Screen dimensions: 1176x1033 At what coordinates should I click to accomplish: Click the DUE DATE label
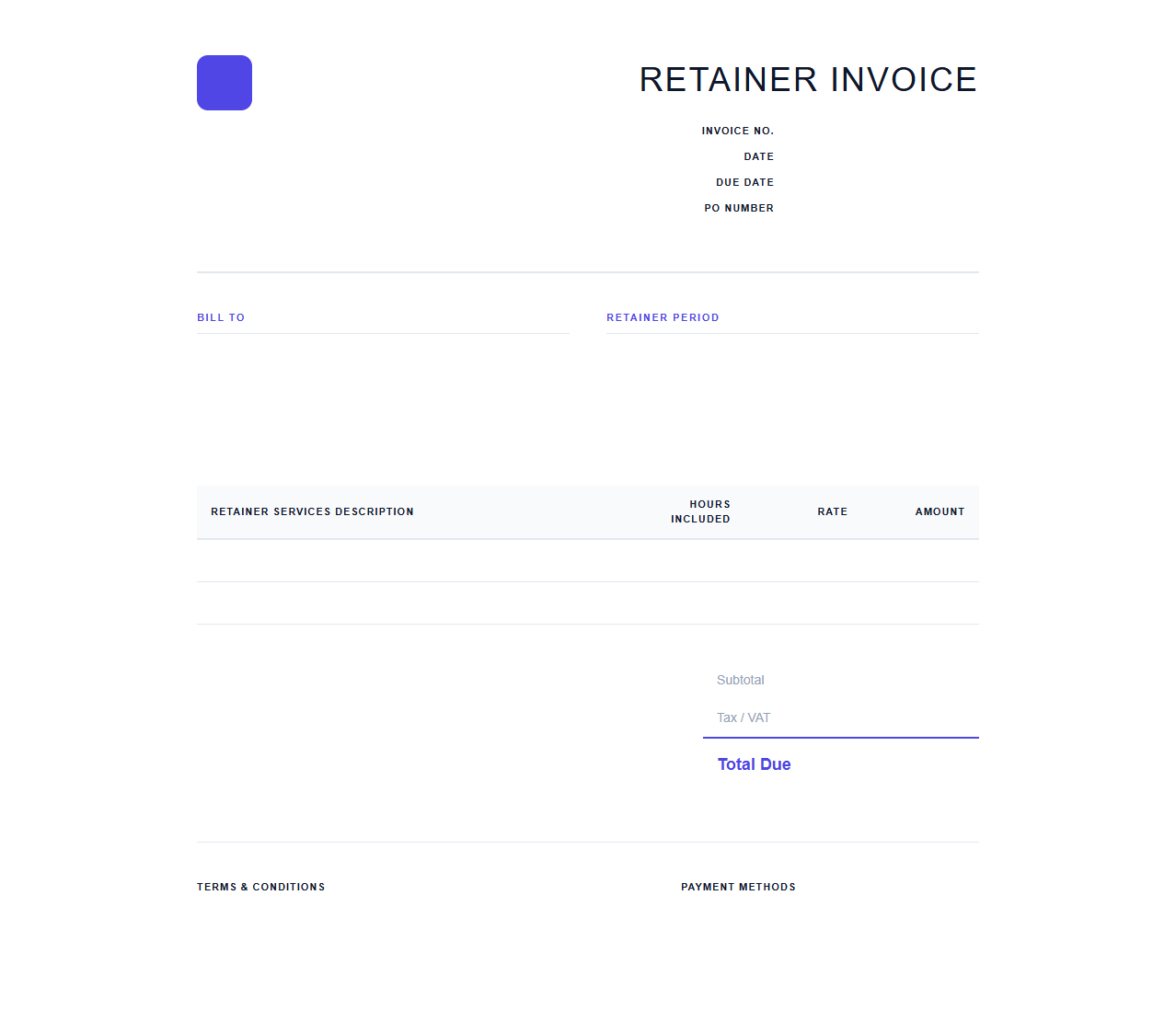click(745, 182)
